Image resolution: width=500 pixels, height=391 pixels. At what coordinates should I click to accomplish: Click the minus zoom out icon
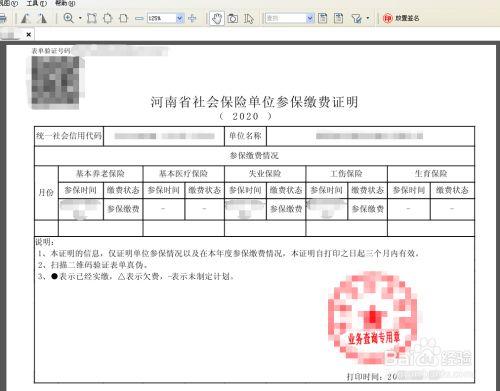(139, 19)
